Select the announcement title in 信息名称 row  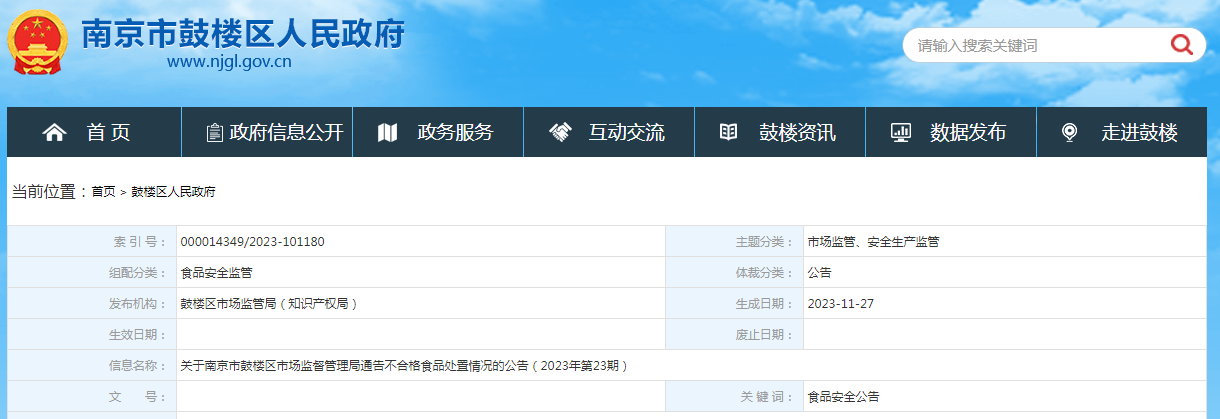[x=406, y=366]
